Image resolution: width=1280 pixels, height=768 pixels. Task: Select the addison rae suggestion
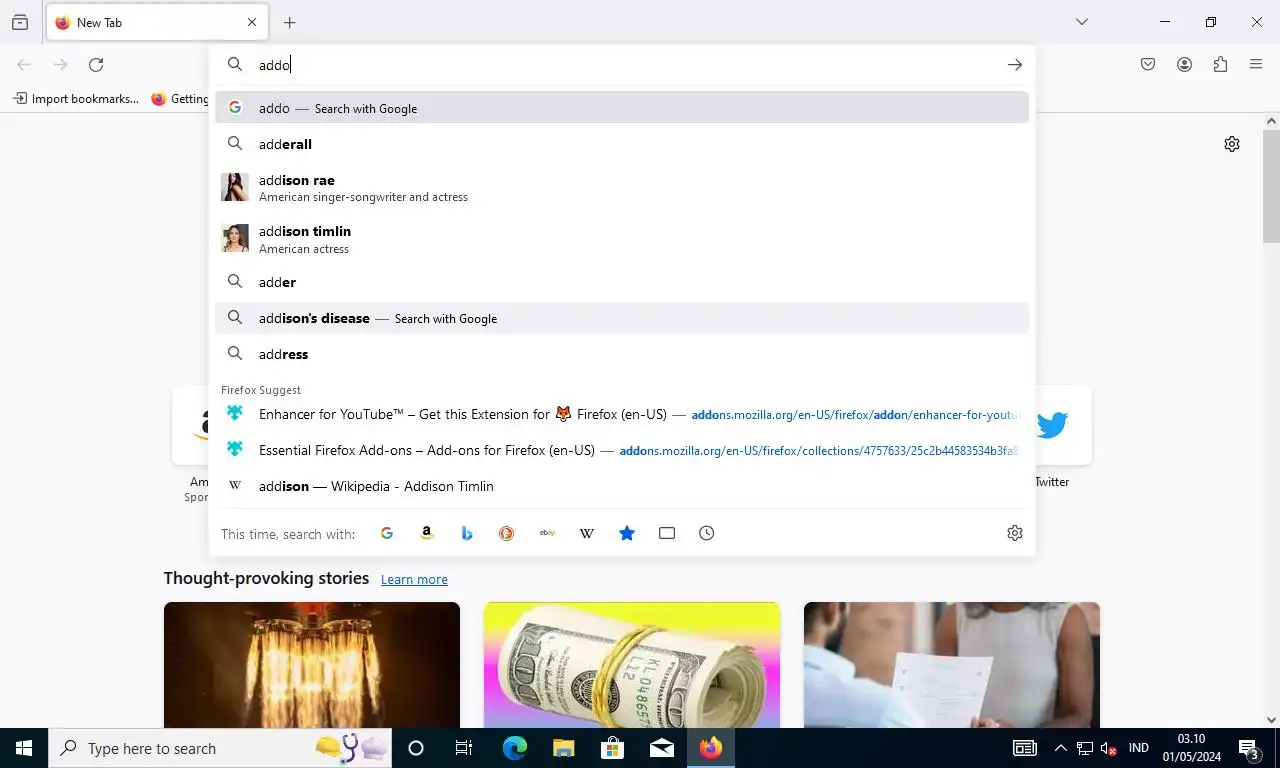[622, 188]
